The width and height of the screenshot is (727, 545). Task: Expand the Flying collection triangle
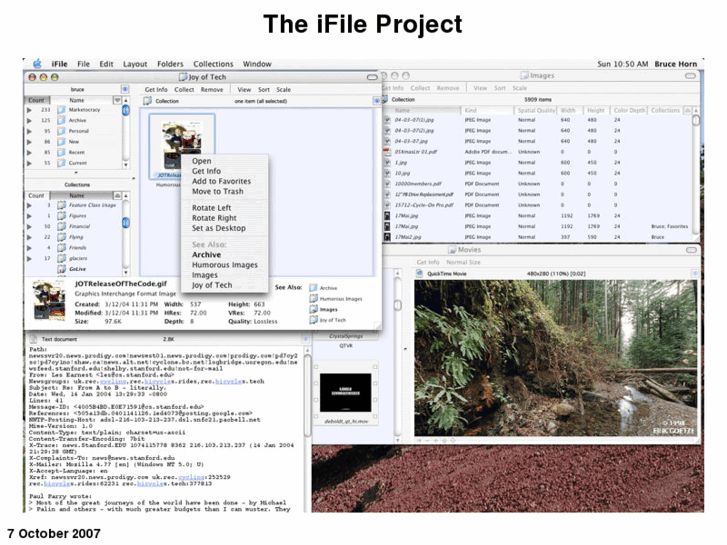click(29, 237)
